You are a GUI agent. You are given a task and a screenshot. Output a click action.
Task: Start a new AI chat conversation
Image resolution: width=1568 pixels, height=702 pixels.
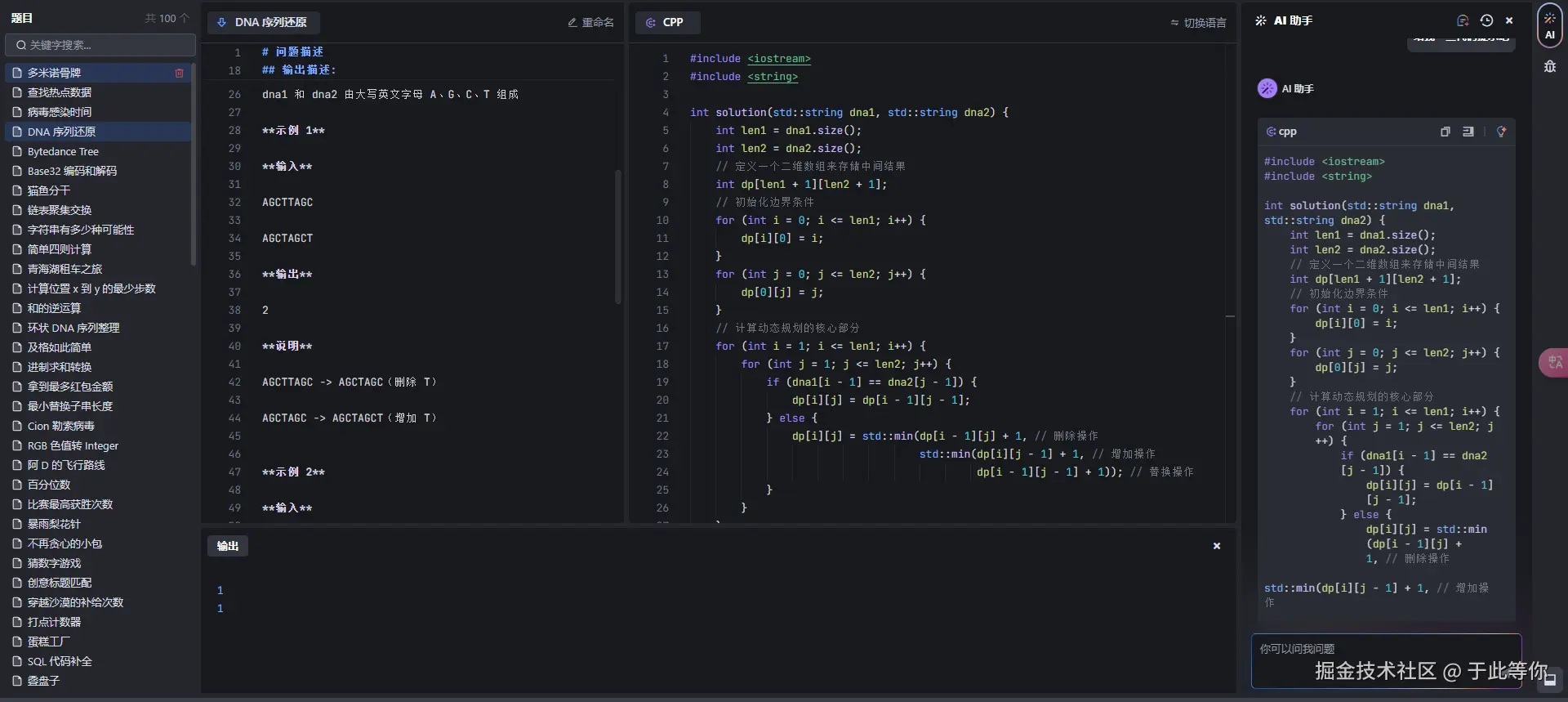(1463, 20)
